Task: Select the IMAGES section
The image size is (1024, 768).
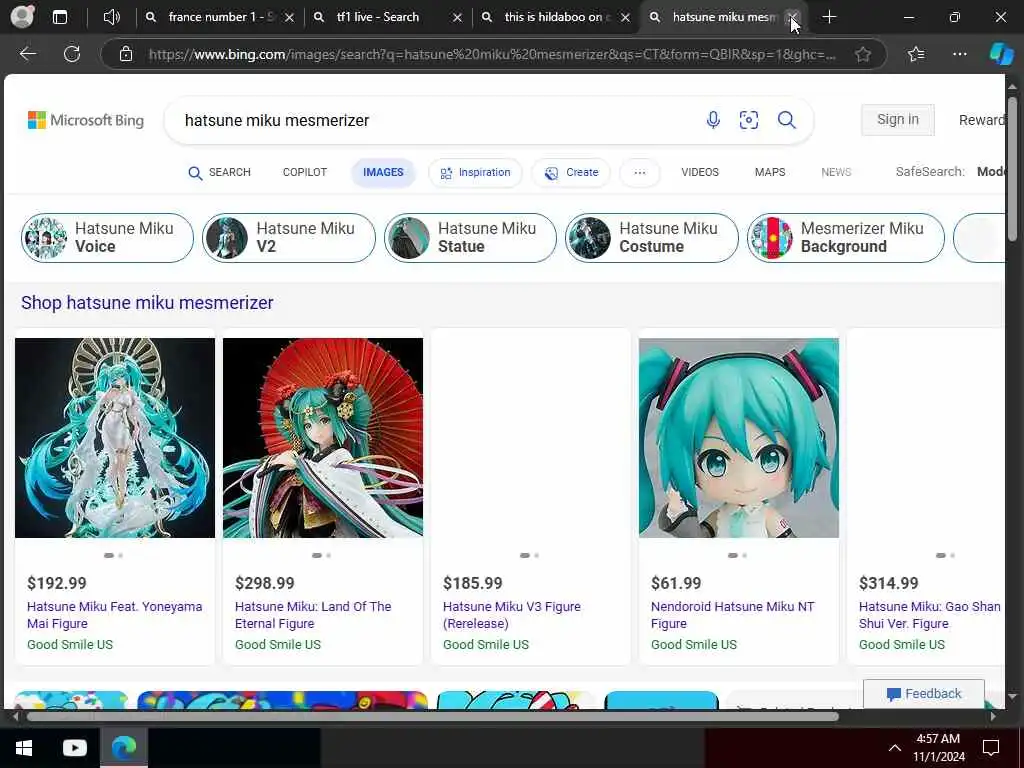Action: [x=383, y=172]
